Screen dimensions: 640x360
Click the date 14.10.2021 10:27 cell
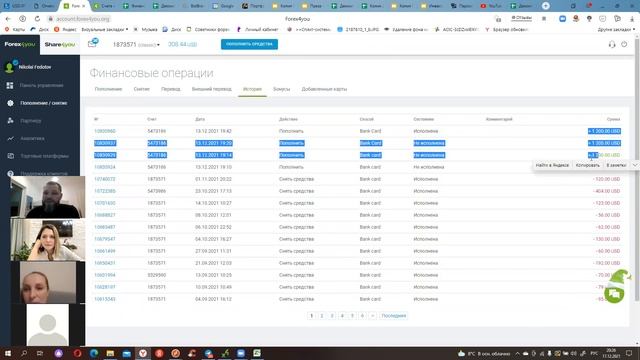[x=213, y=203]
